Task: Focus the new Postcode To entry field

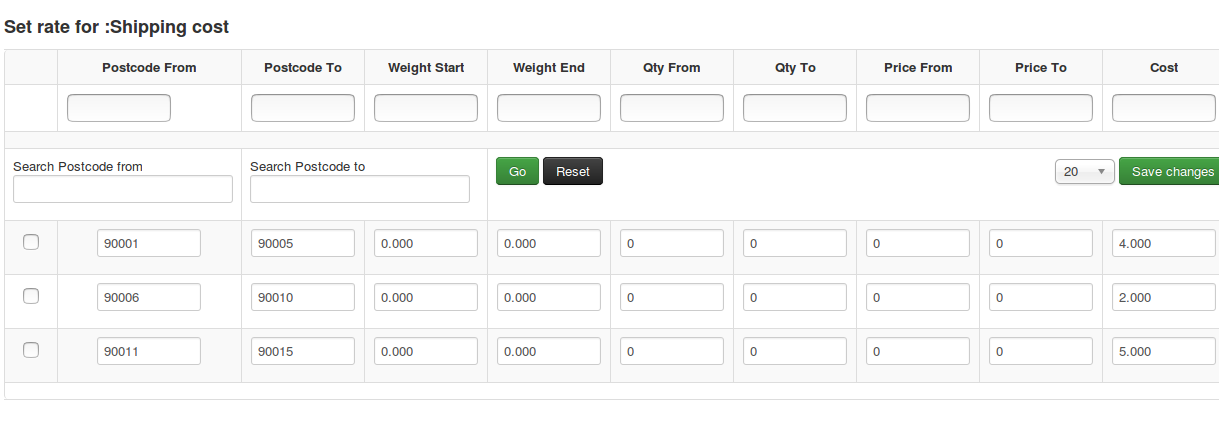Action: coord(303,108)
